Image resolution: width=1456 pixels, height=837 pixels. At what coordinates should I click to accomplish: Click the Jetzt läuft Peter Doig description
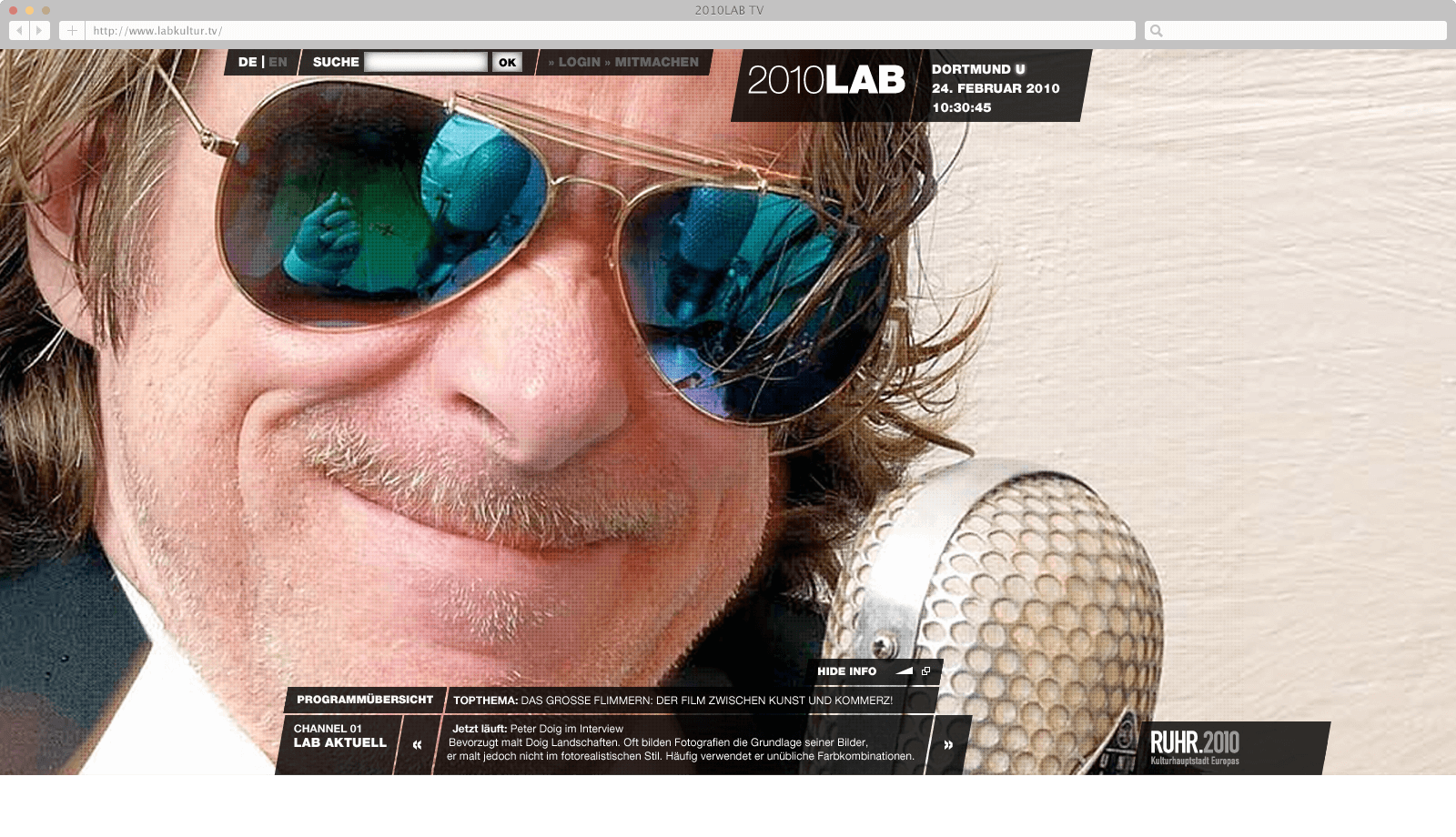(x=681, y=742)
